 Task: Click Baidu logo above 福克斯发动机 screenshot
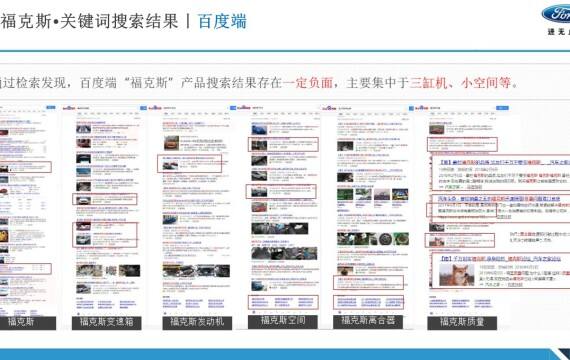point(155,108)
